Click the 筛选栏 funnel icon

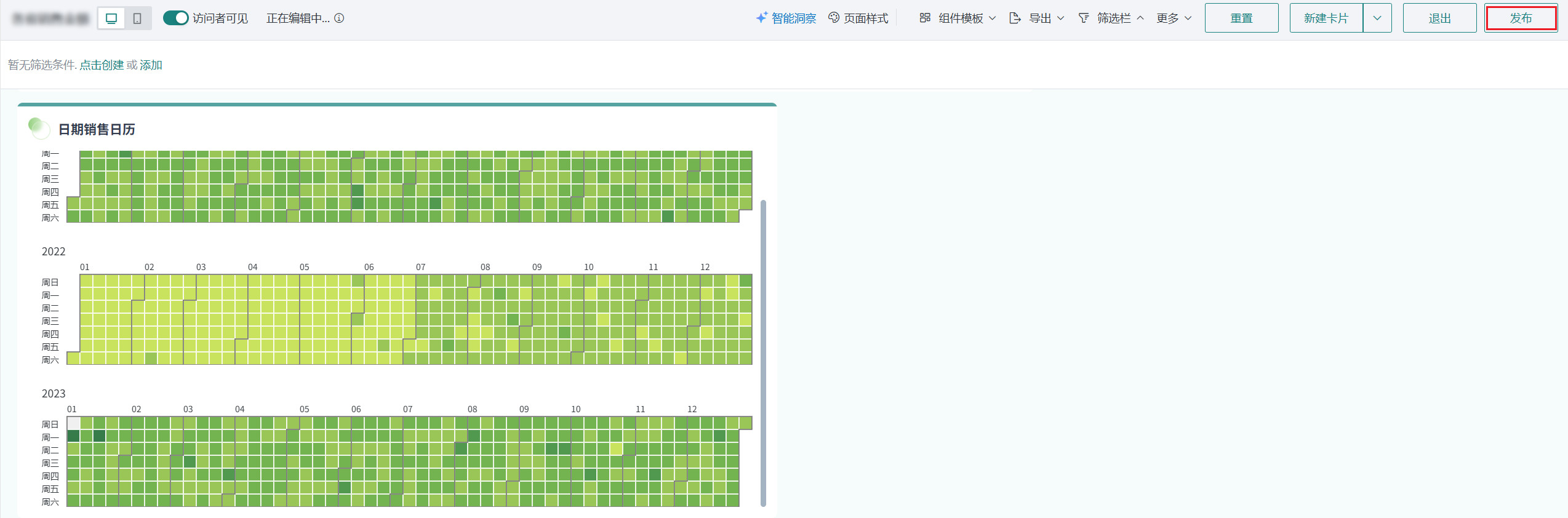click(x=1084, y=18)
